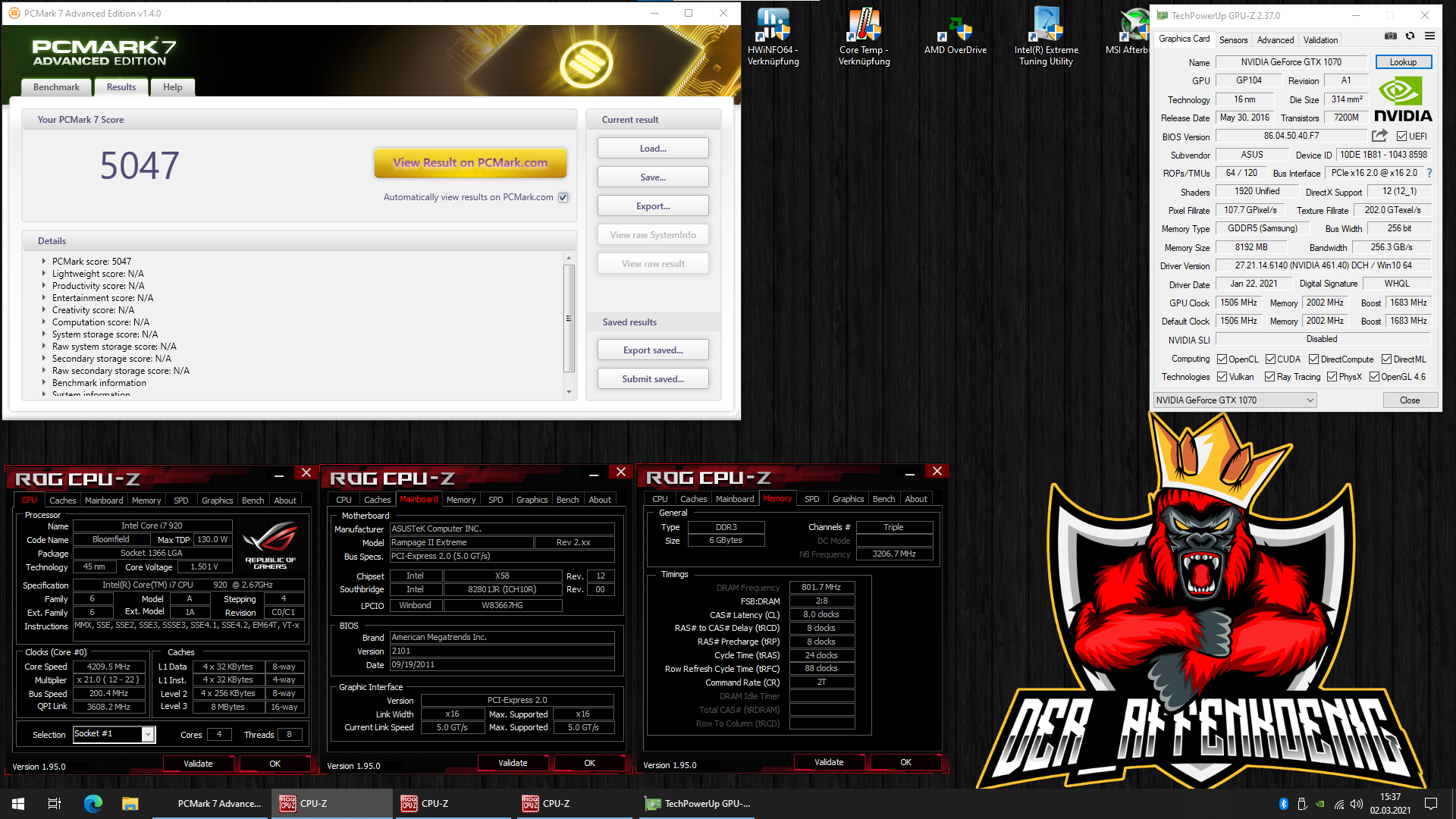Uncheck automatically view results on PCMark.com
This screenshot has width=1456, height=819.
point(563,197)
